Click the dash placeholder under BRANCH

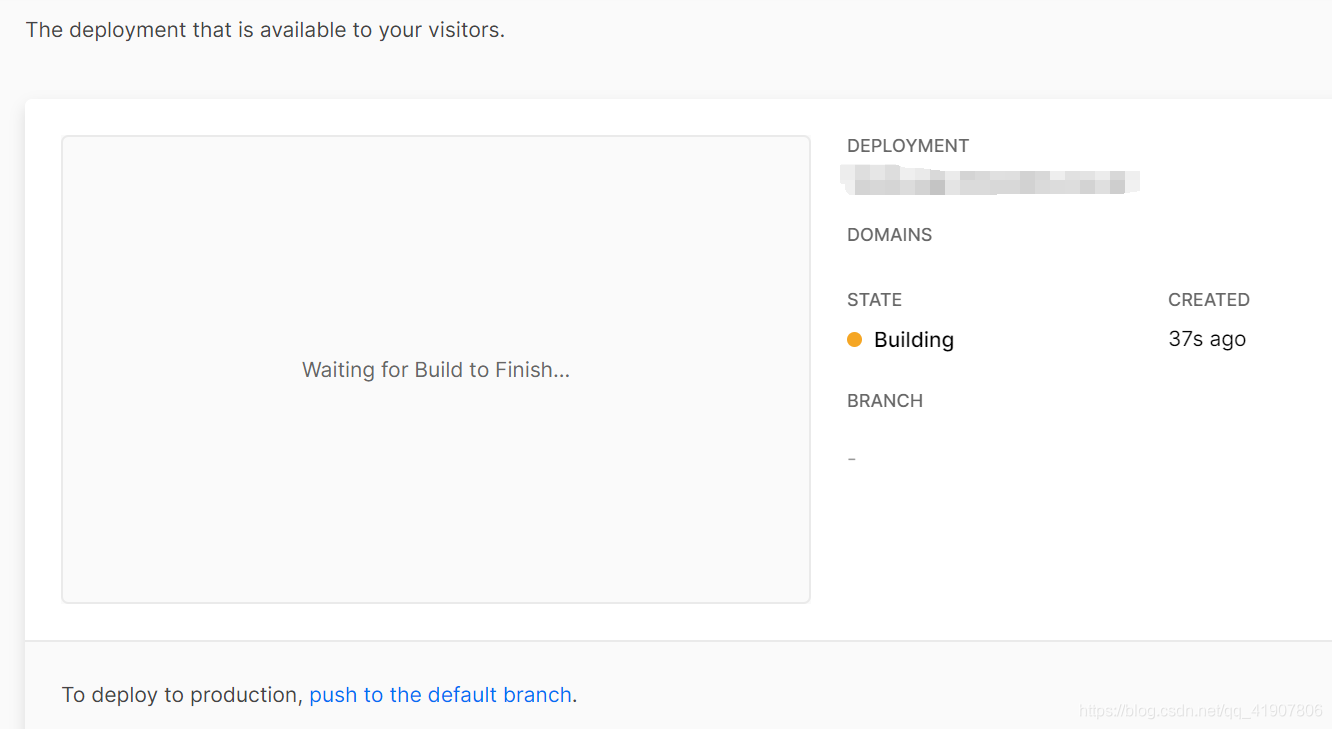[852, 459]
